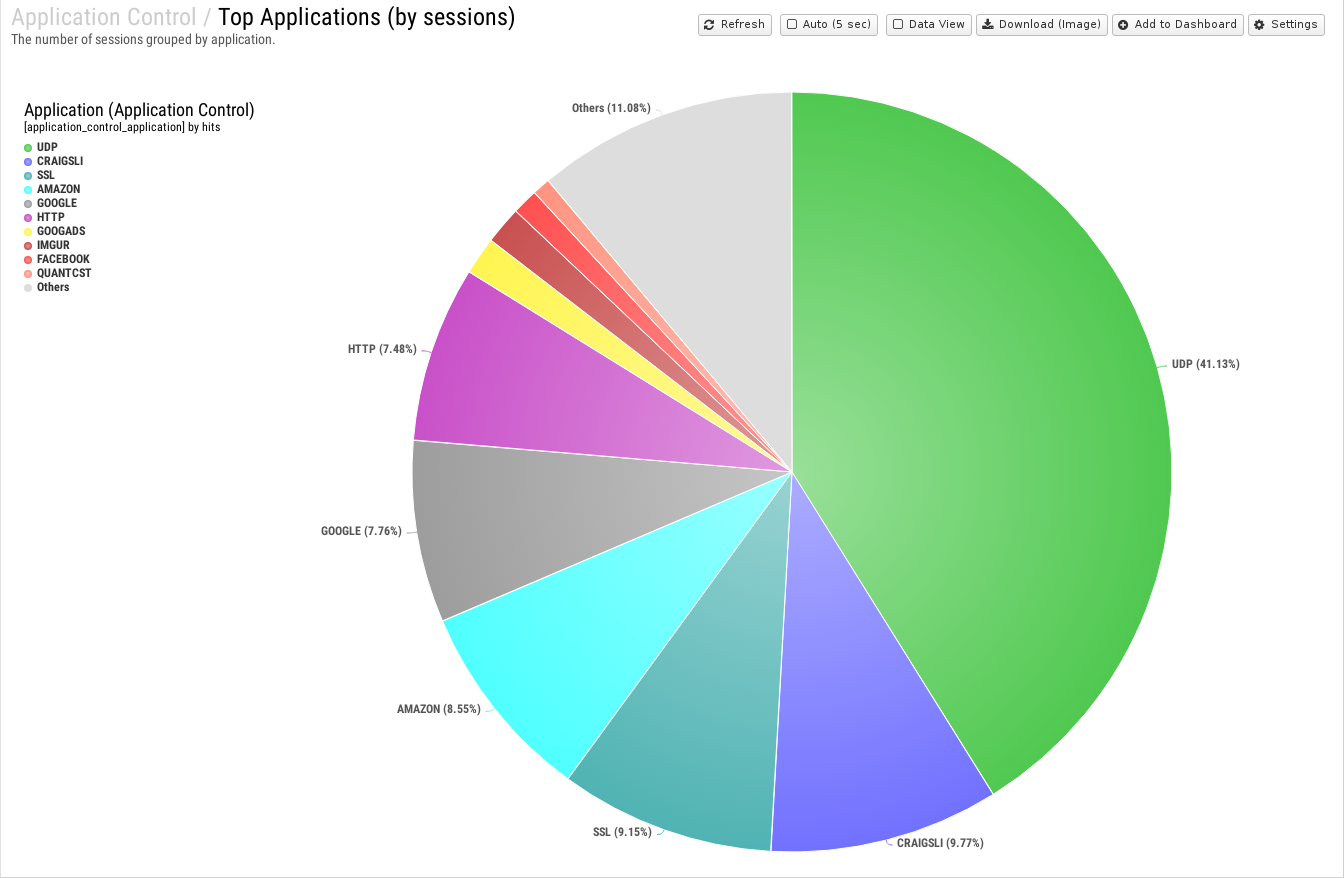The height and width of the screenshot is (878, 1344).
Task: Click the 'GOOGLE (7.76%)' slice label
Action: coord(361,531)
